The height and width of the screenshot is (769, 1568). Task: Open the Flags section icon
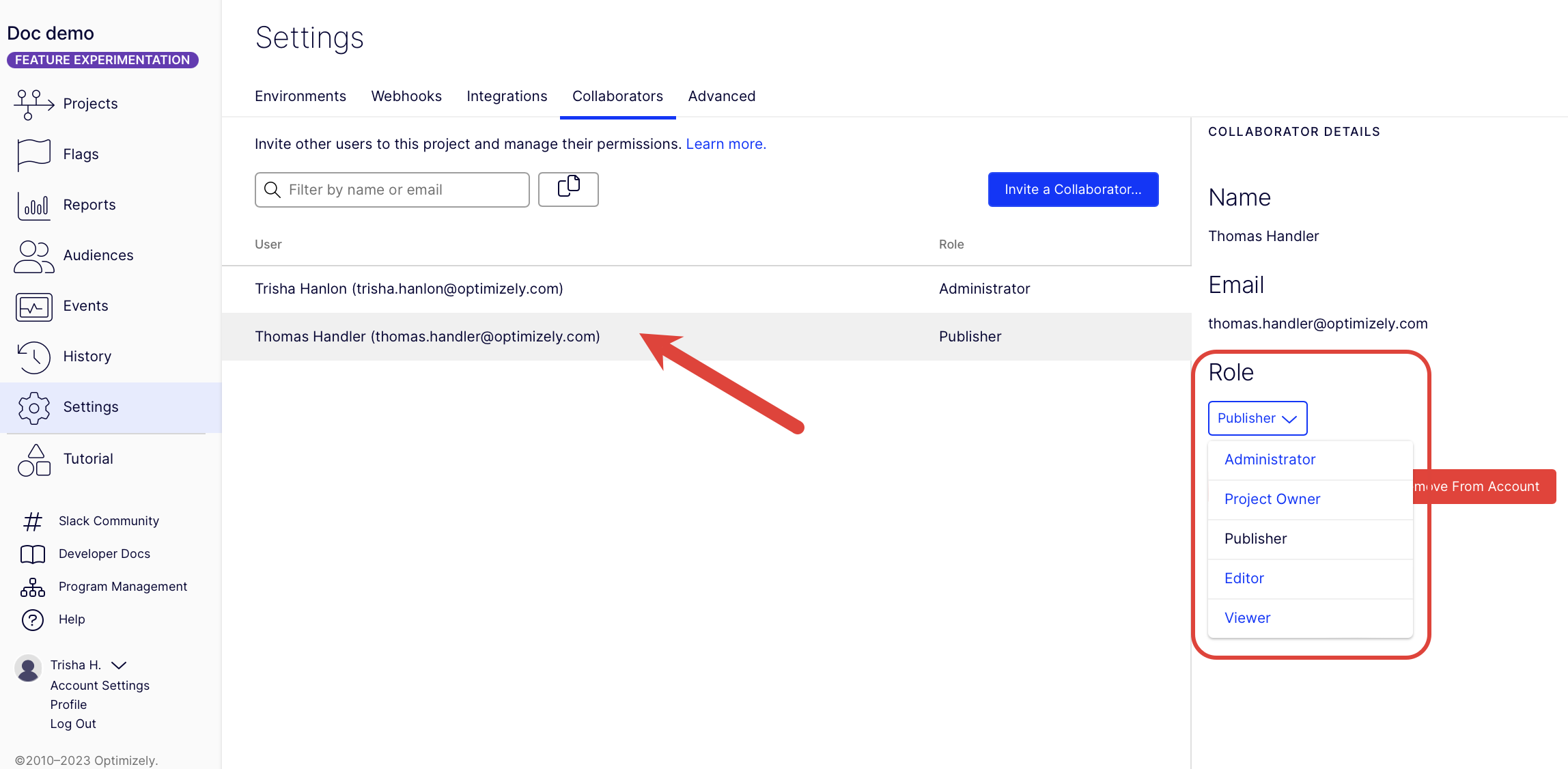[x=33, y=154]
